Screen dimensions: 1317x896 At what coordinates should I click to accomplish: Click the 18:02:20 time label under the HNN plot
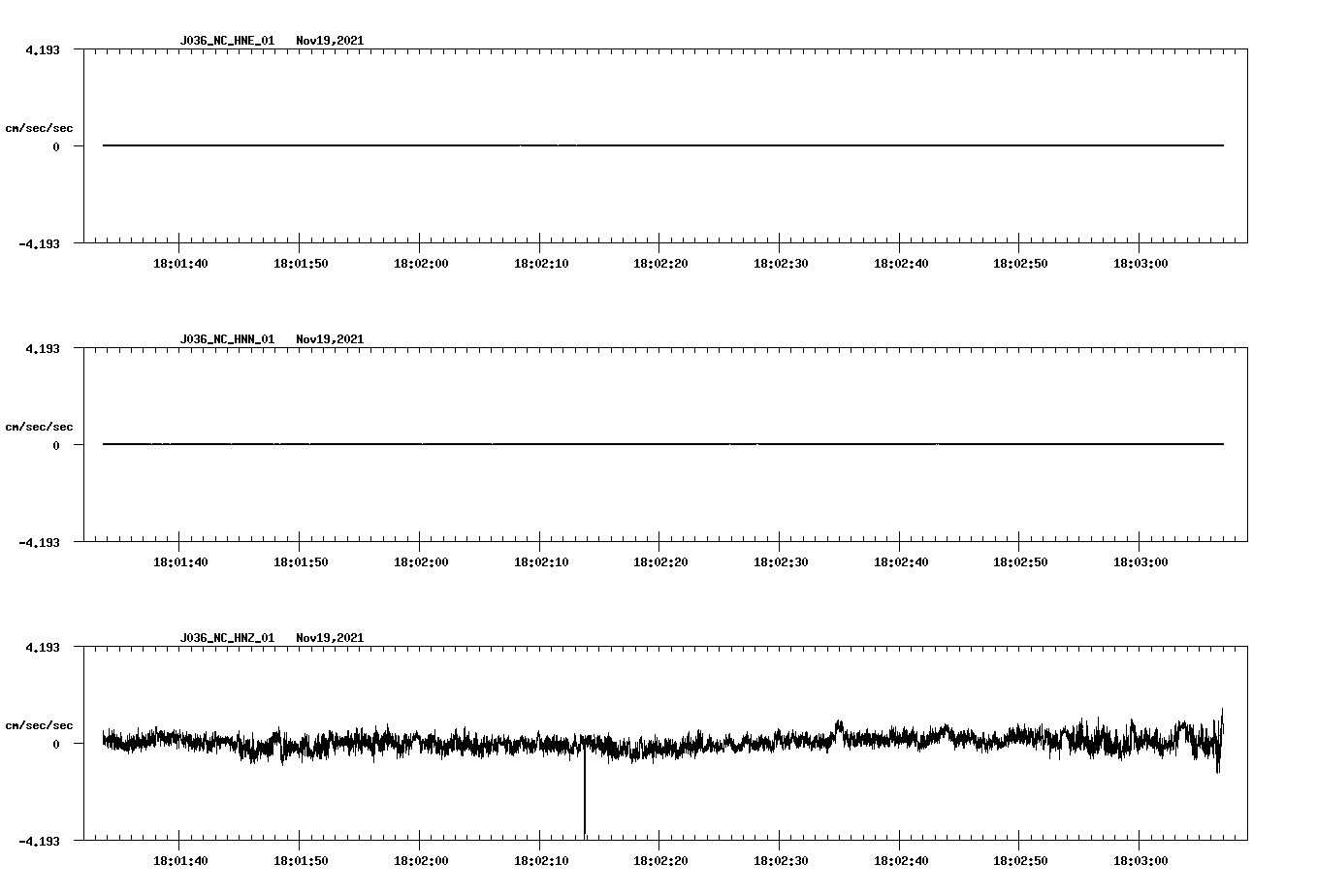(660, 562)
